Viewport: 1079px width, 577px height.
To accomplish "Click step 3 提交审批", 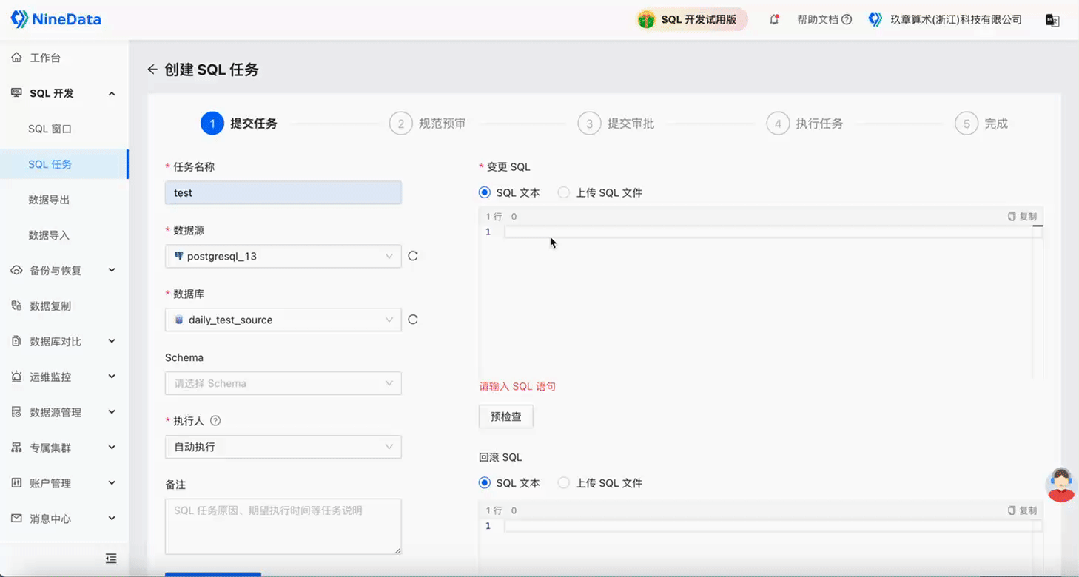I will click(x=616, y=124).
